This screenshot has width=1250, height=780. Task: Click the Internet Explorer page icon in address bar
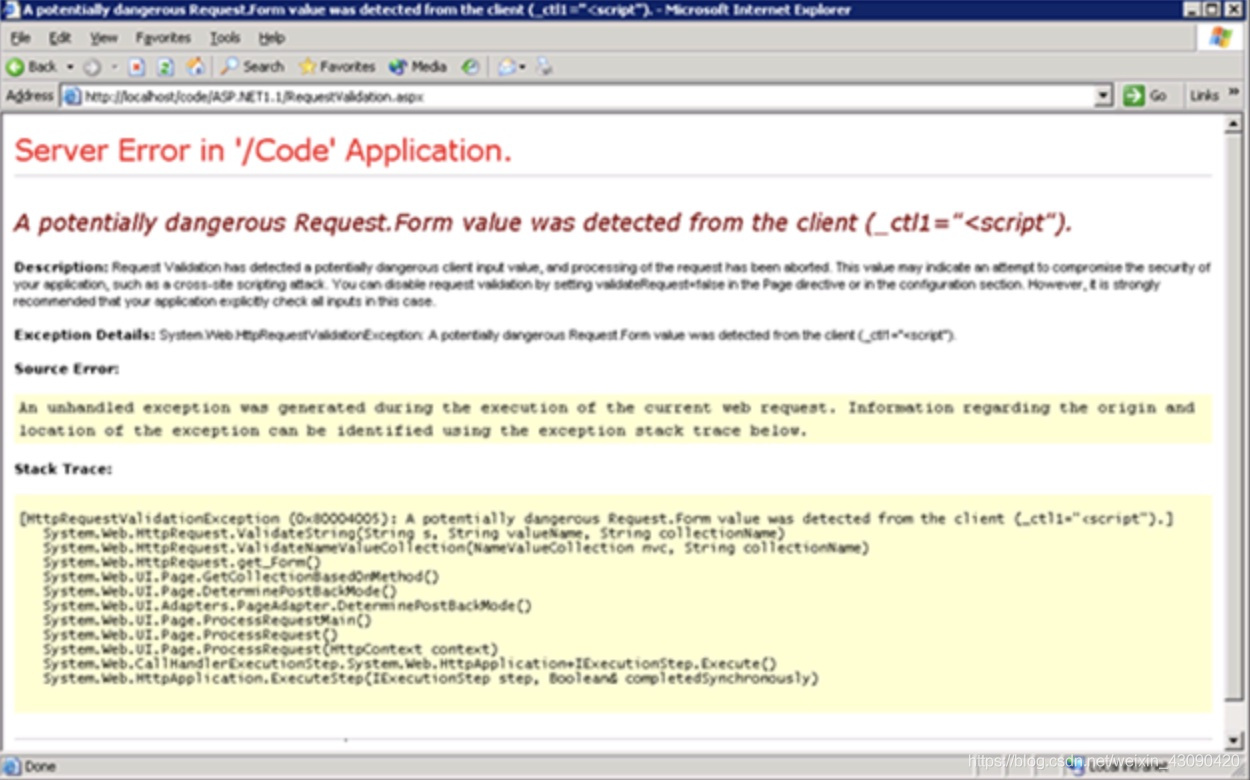pos(71,96)
